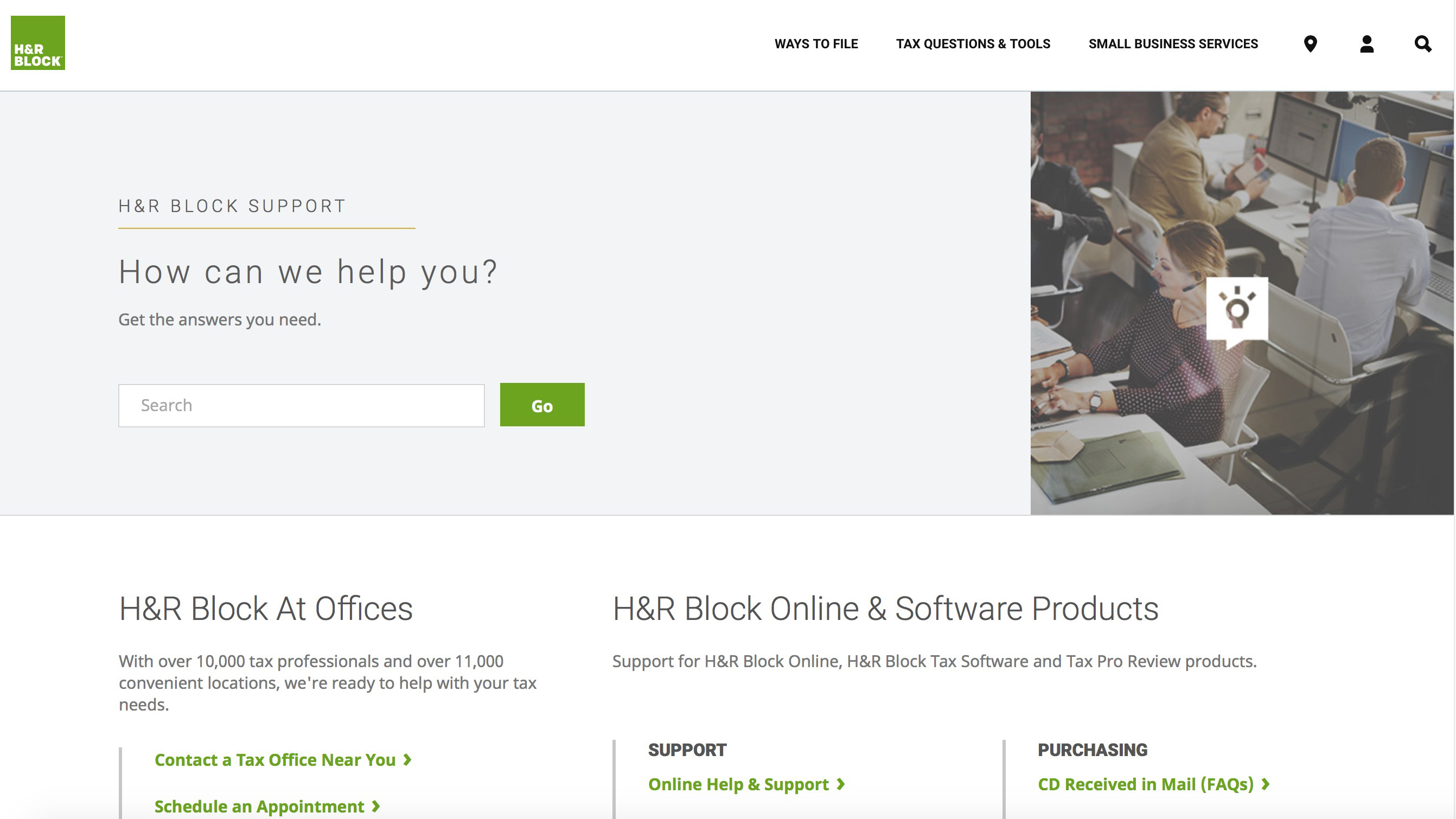
Task: Click the location pin icon
Action: 1311,44
